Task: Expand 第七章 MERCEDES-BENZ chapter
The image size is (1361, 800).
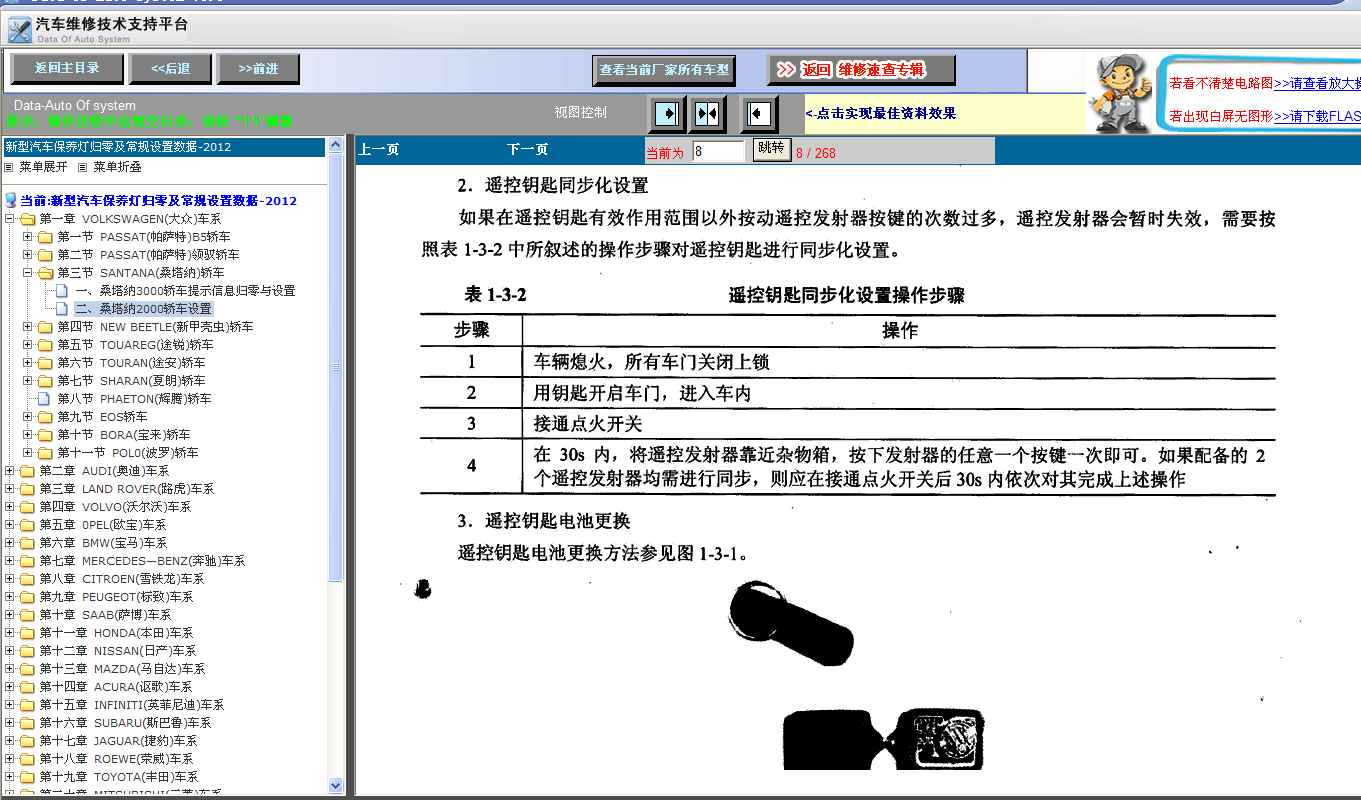Action: pos(10,561)
